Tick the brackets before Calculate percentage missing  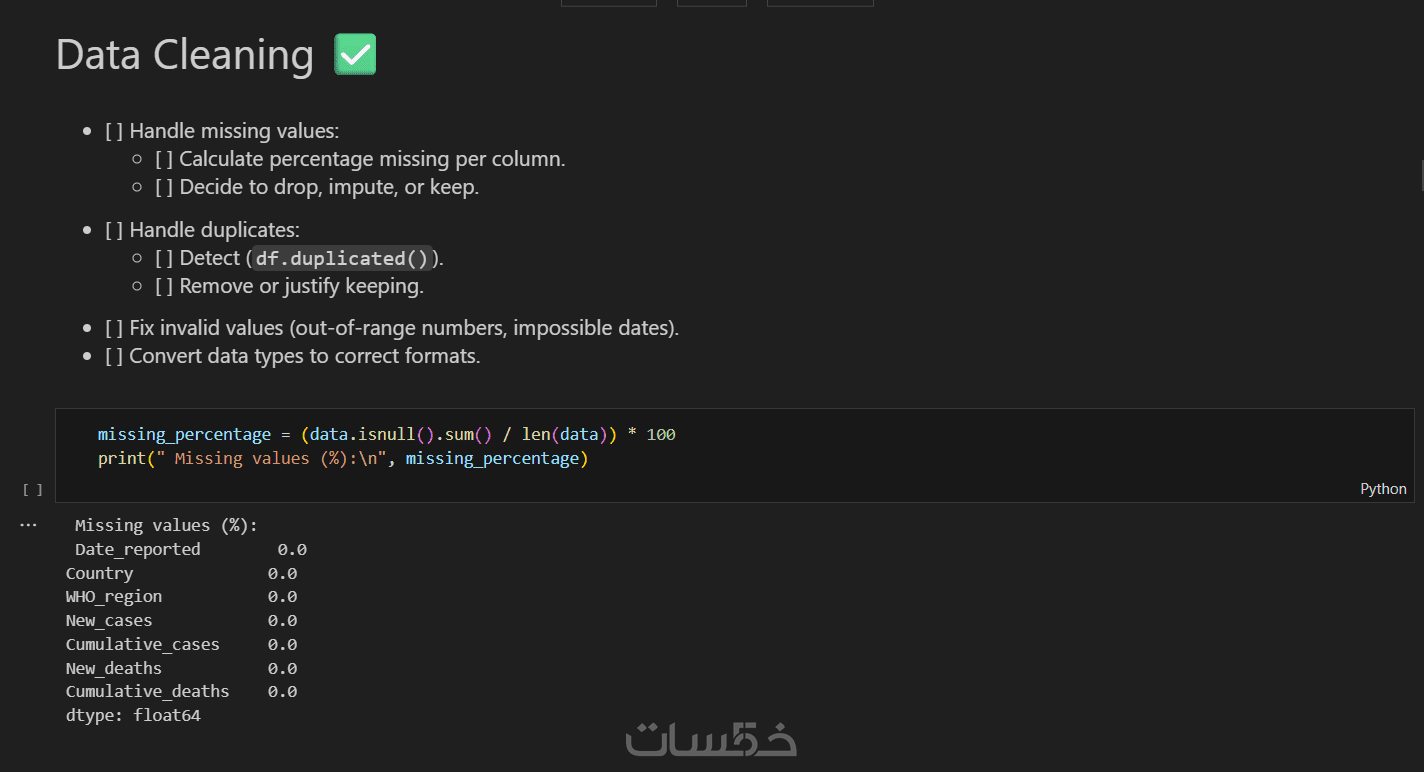(164, 159)
